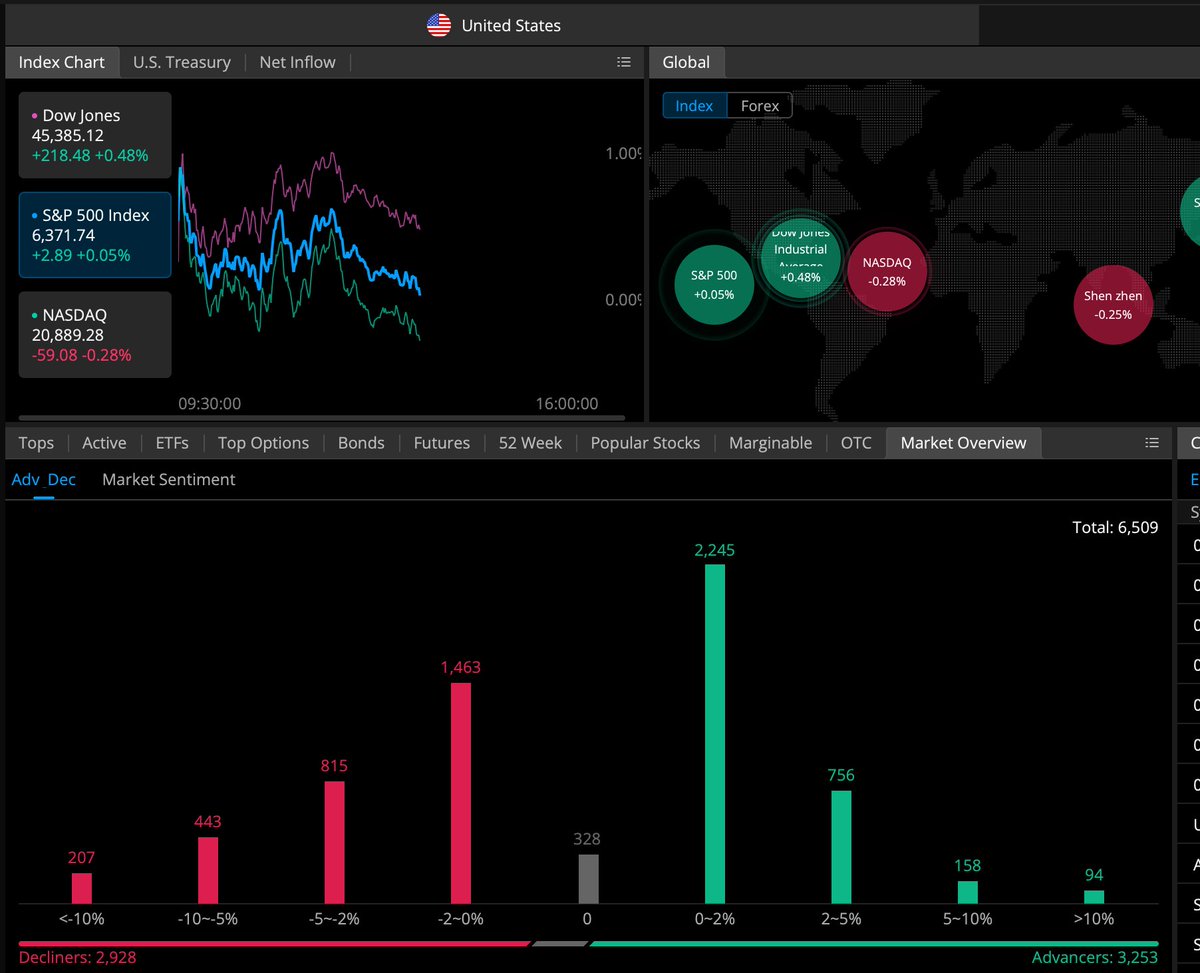The image size is (1200, 973).
Task: Click the index chart horizontal scrollbar
Action: click(x=321, y=417)
